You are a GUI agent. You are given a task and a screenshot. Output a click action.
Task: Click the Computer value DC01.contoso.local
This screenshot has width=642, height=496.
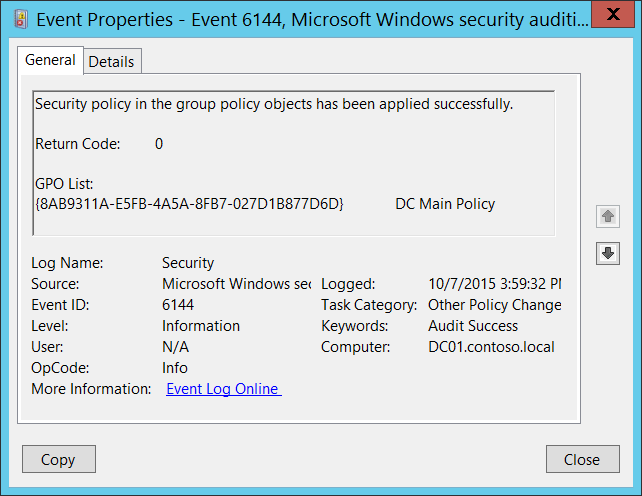tap(490, 347)
